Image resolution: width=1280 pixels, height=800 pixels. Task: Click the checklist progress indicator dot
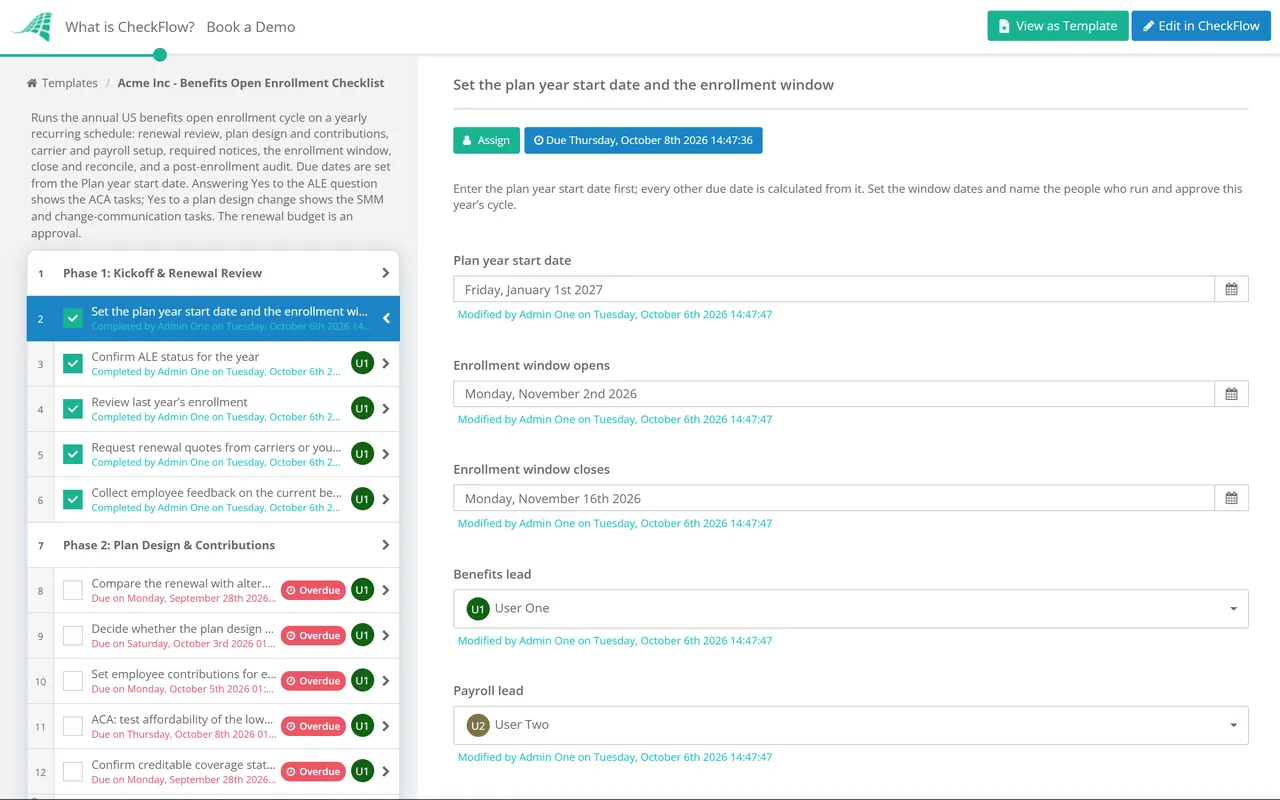click(x=160, y=55)
